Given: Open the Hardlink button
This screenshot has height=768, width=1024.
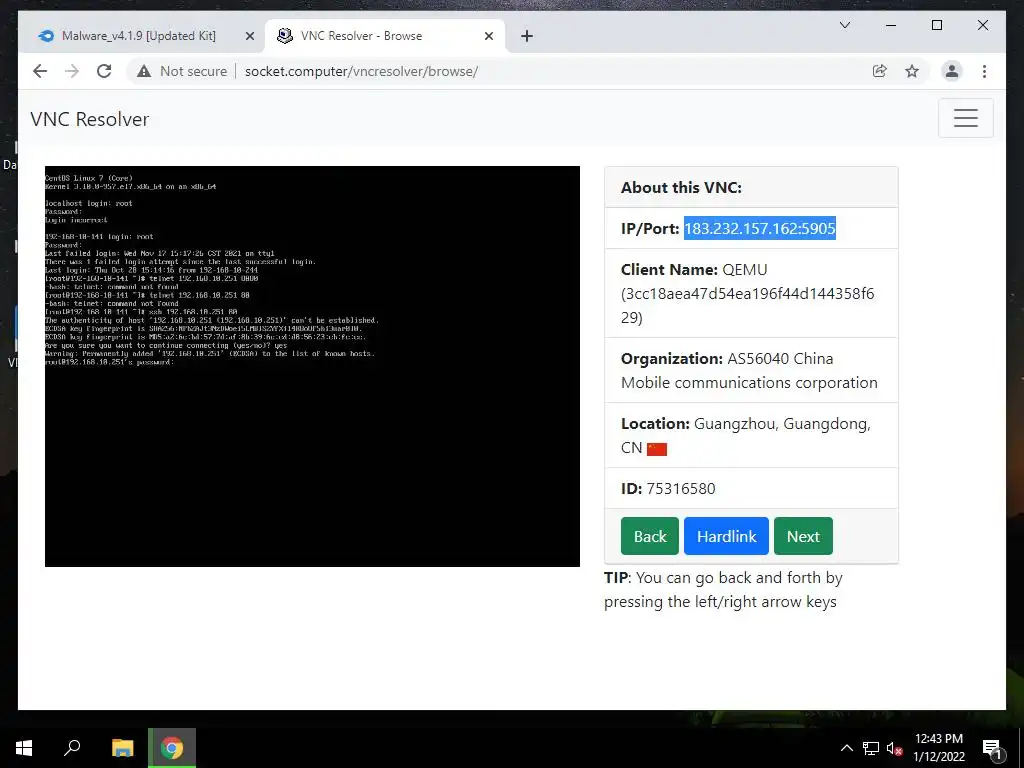Looking at the screenshot, I should tap(726, 536).
